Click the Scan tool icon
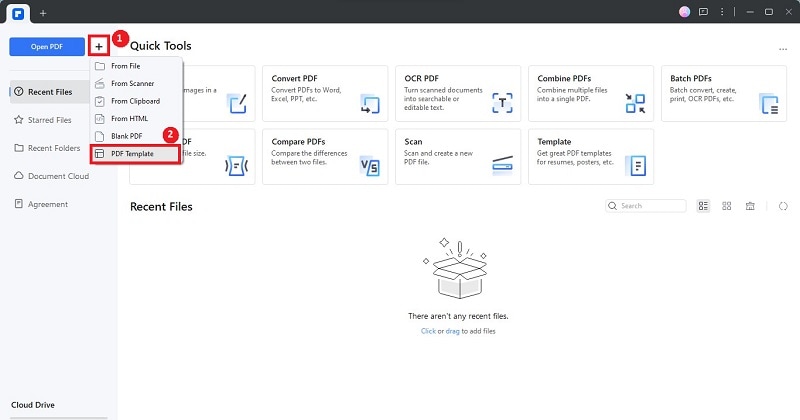 [x=503, y=165]
